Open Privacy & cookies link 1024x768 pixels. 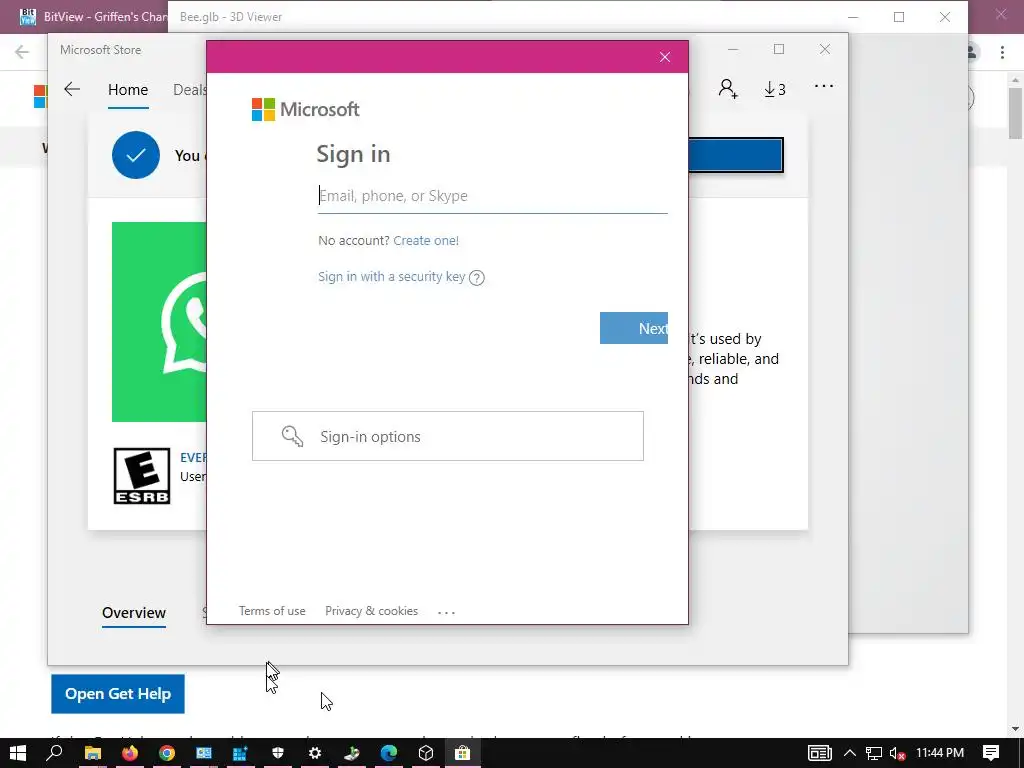point(372,611)
